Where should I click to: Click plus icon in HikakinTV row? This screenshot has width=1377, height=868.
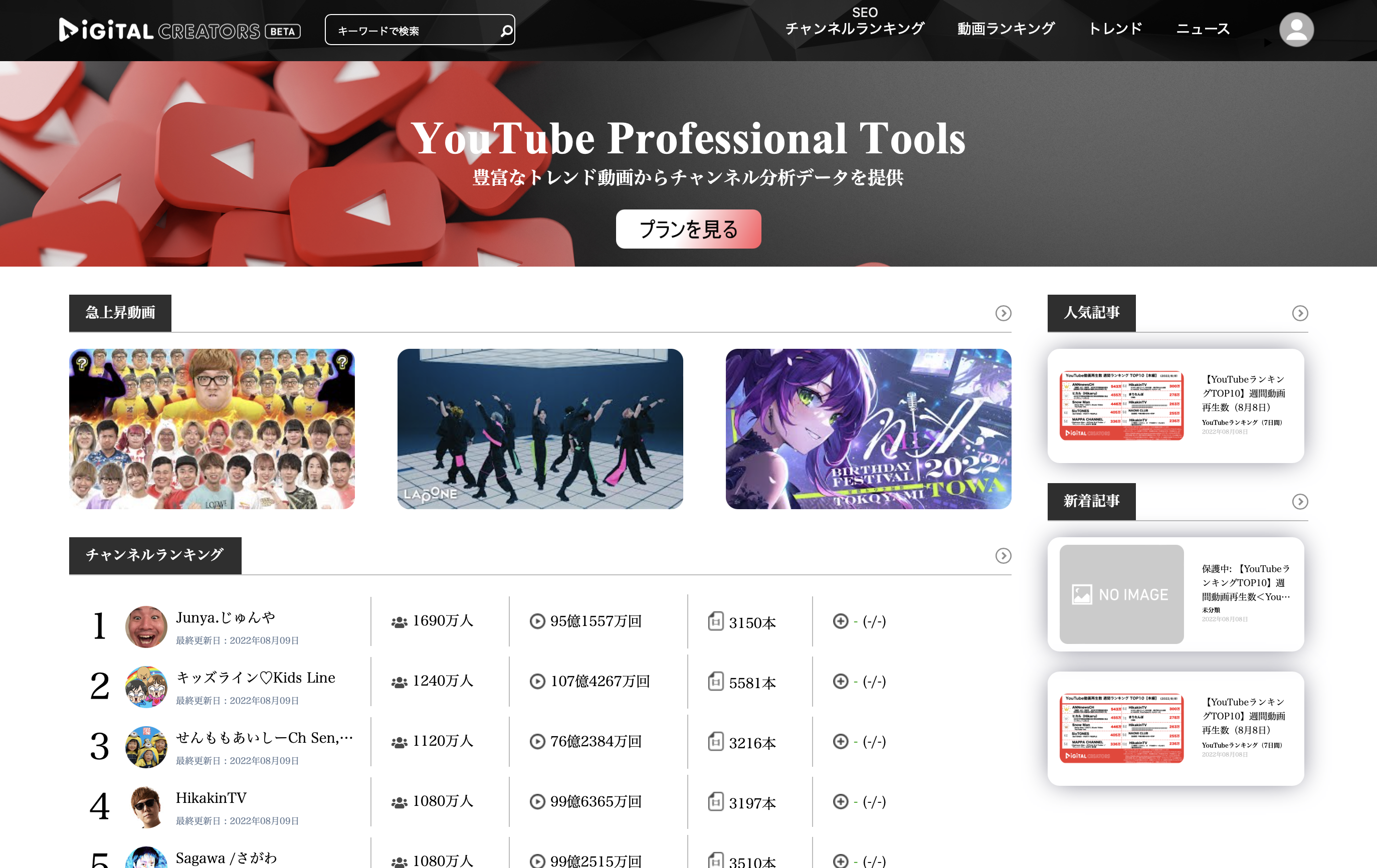[840, 801]
